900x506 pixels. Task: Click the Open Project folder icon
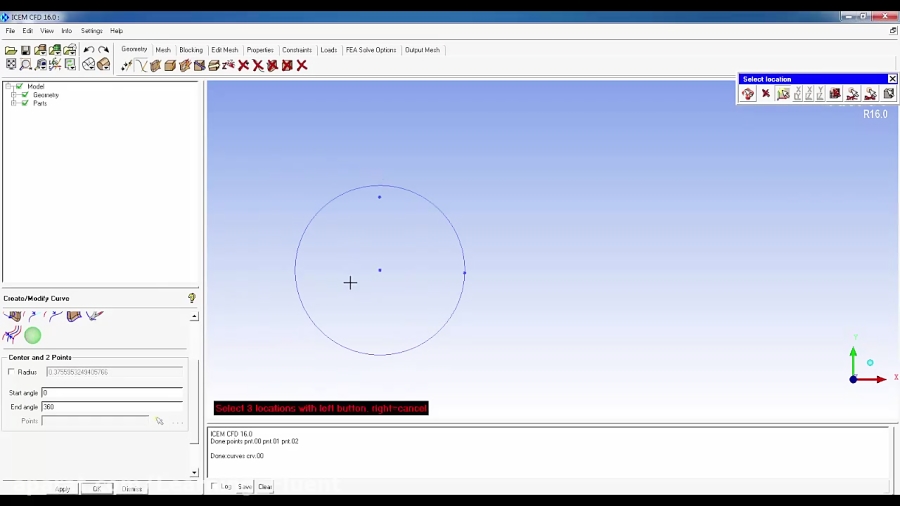tap(11, 50)
